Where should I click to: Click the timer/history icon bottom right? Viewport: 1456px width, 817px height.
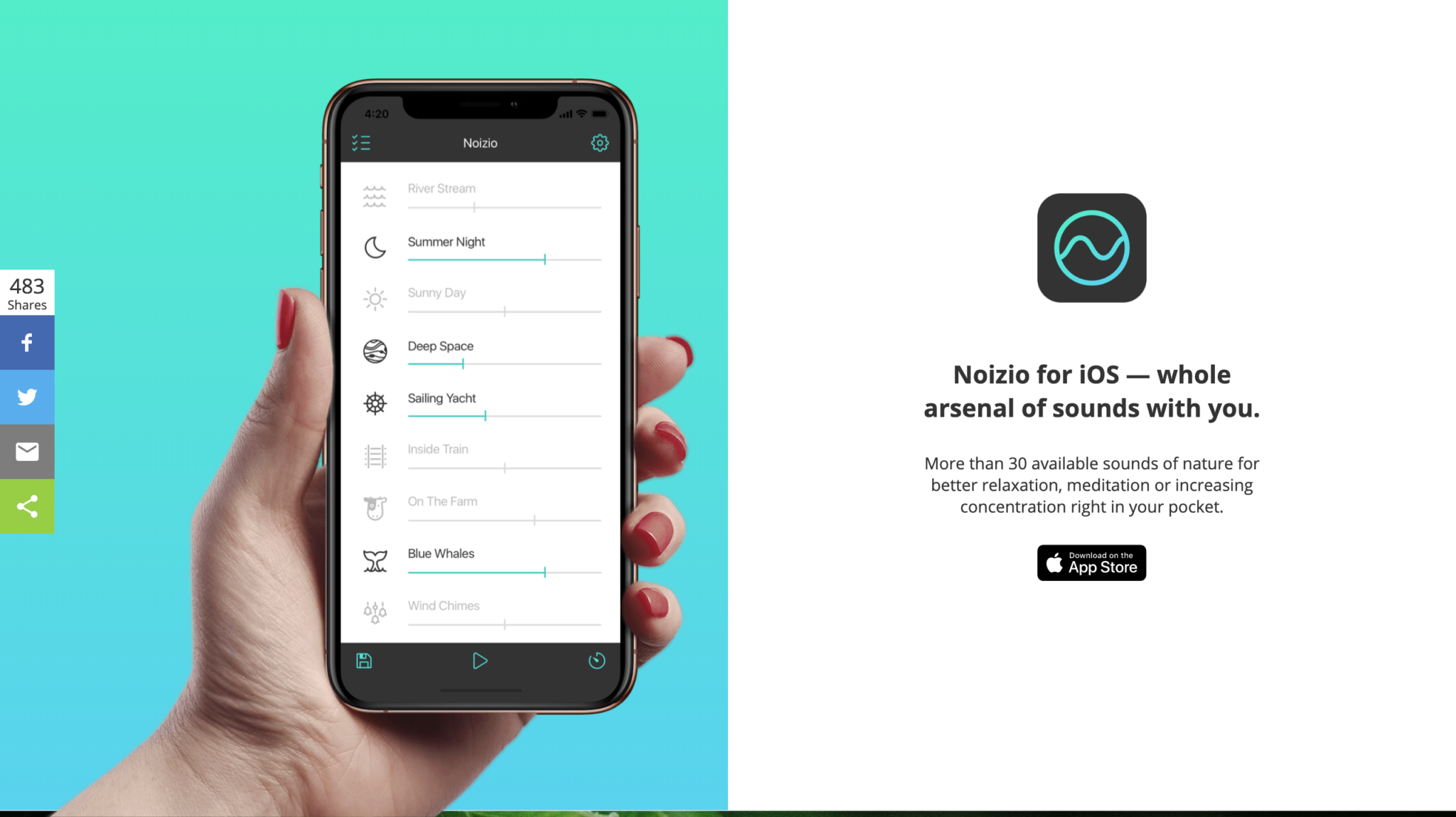(597, 661)
